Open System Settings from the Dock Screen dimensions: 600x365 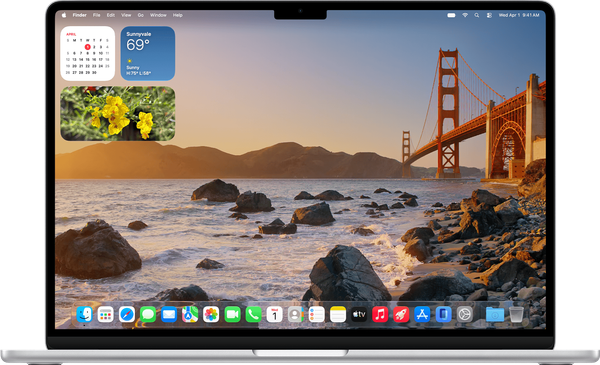[465, 314]
